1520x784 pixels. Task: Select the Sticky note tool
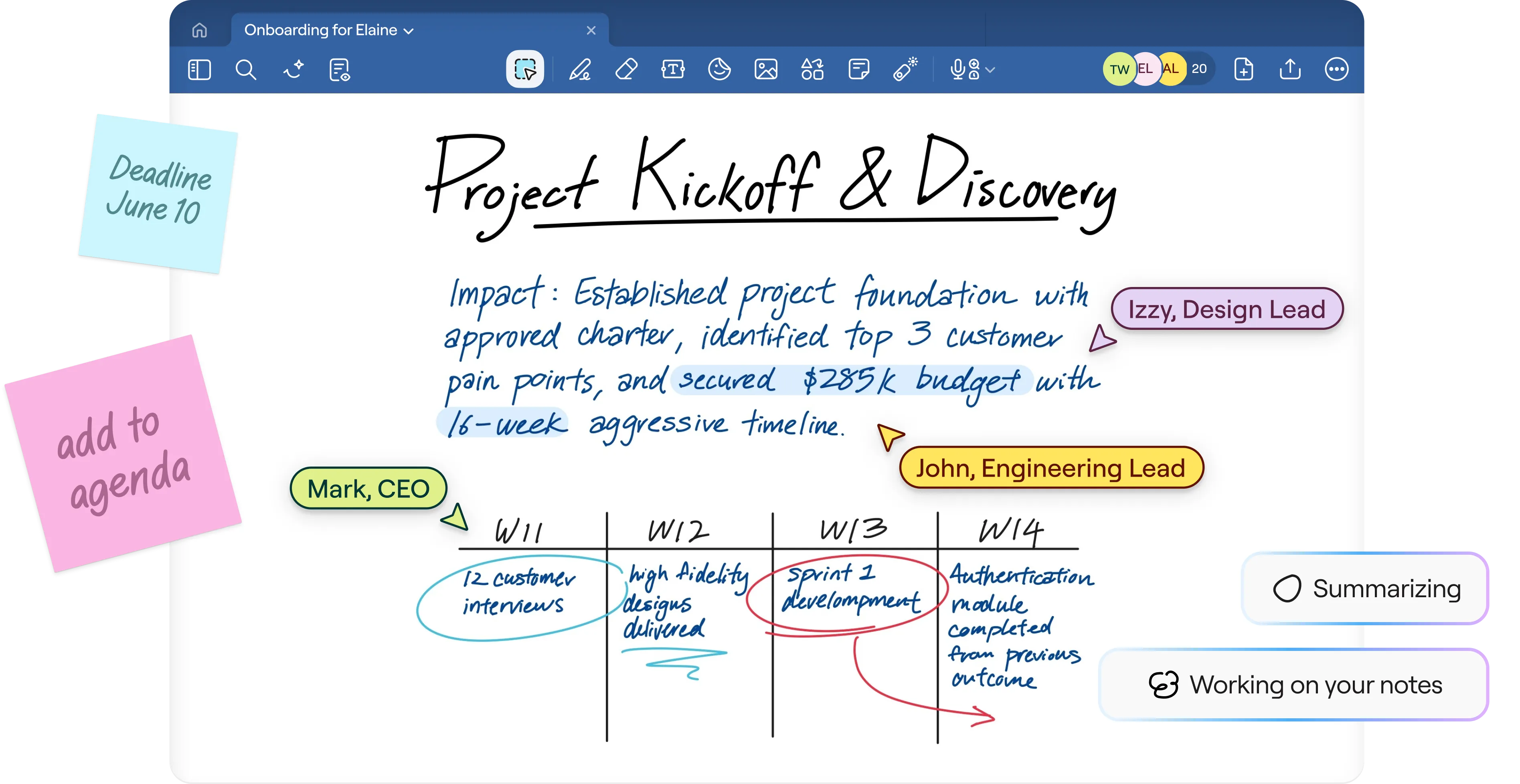[858, 70]
